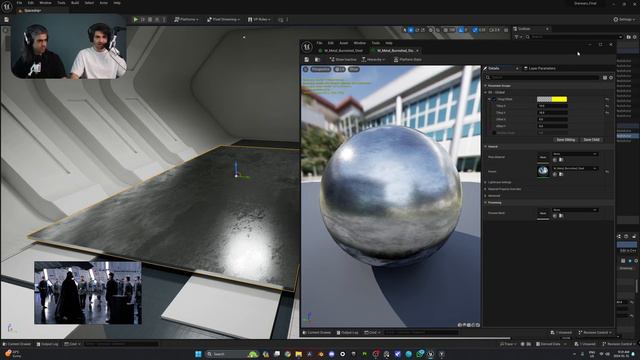Switch to the Details tab in material editor

pos(494,68)
